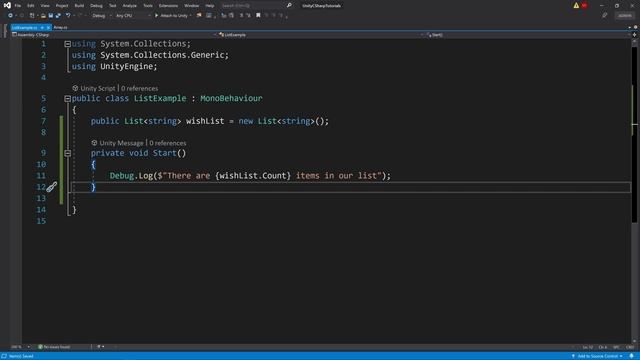The height and width of the screenshot is (360, 640).
Task: Close the ListExample.cs tab
Action: click(48, 27)
